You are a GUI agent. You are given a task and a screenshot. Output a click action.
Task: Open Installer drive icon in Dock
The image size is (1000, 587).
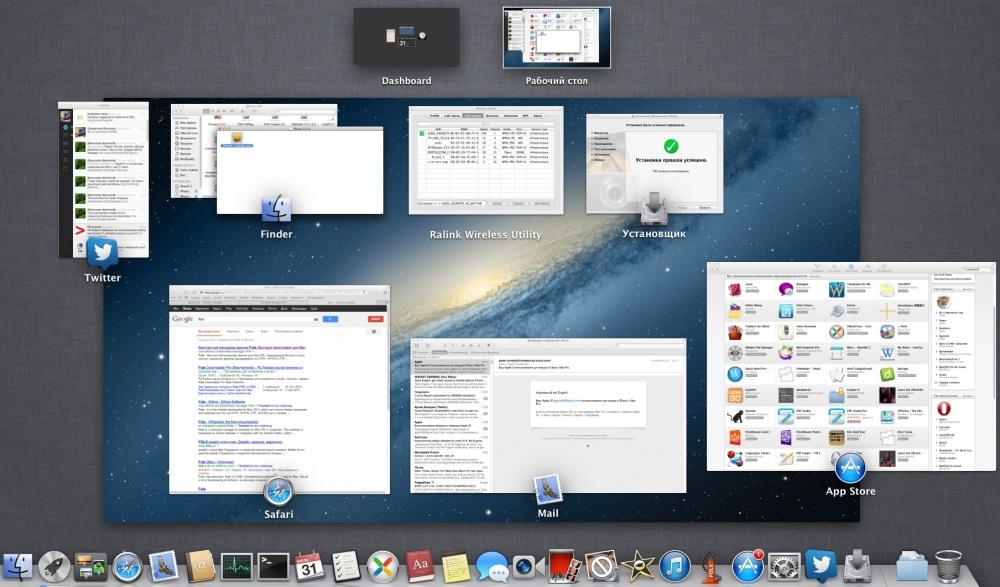tap(857, 567)
